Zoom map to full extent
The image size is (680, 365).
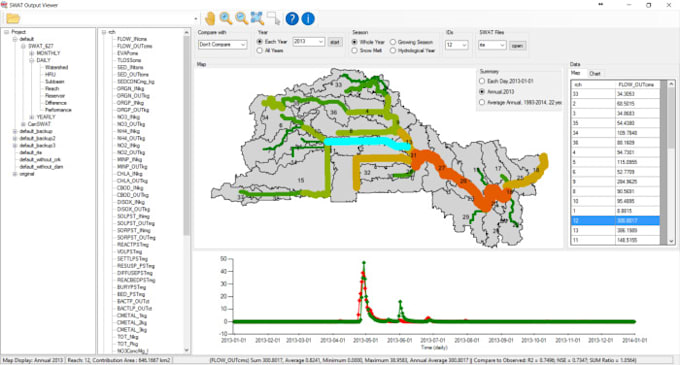(x=257, y=19)
